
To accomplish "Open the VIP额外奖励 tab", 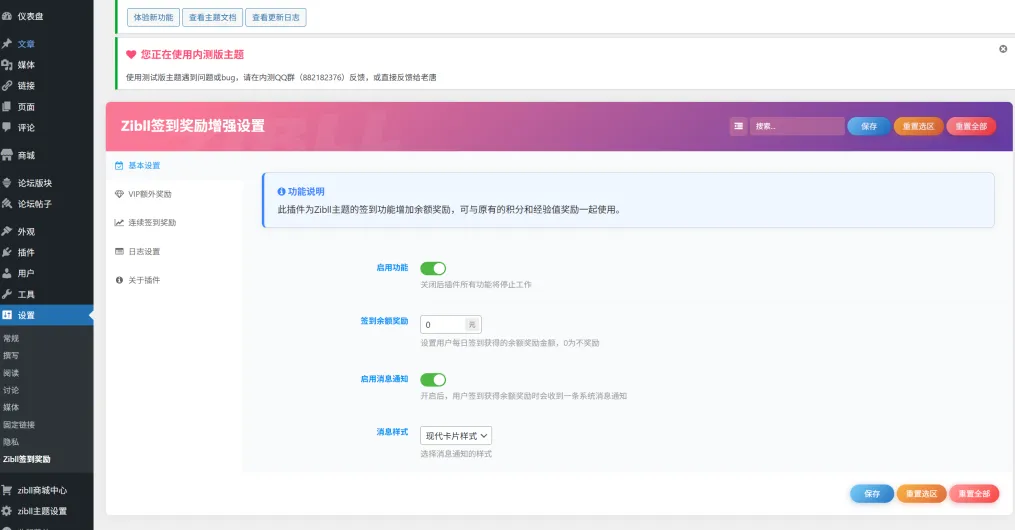I will [x=173, y=194].
